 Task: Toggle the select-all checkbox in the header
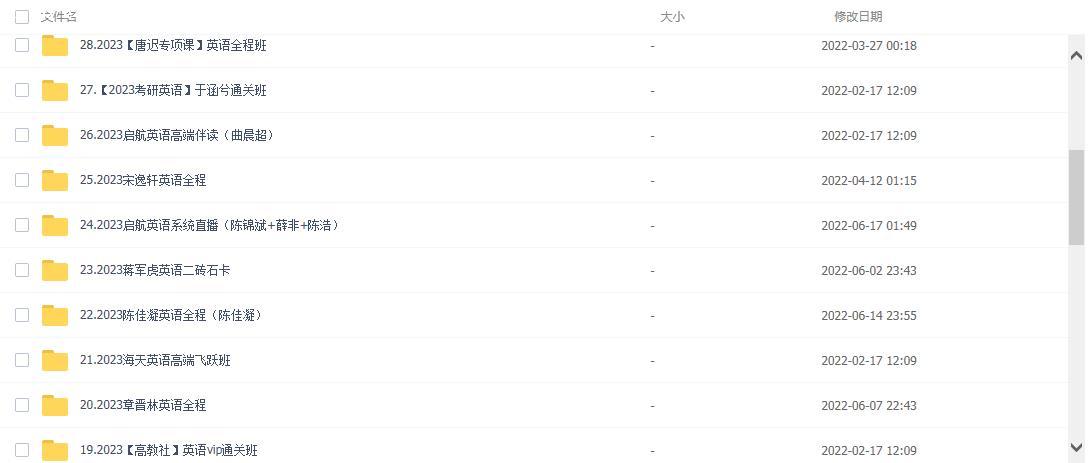tap(22, 17)
